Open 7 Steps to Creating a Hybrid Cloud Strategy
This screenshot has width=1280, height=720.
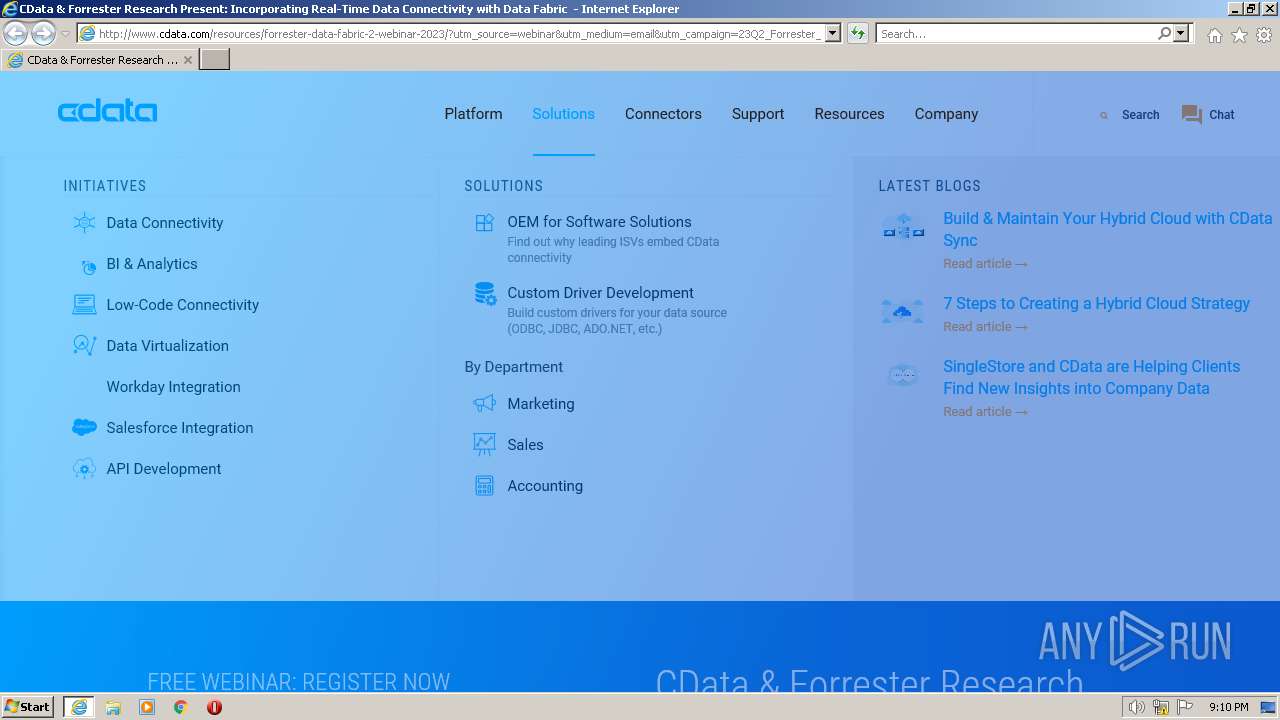pos(1096,303)
